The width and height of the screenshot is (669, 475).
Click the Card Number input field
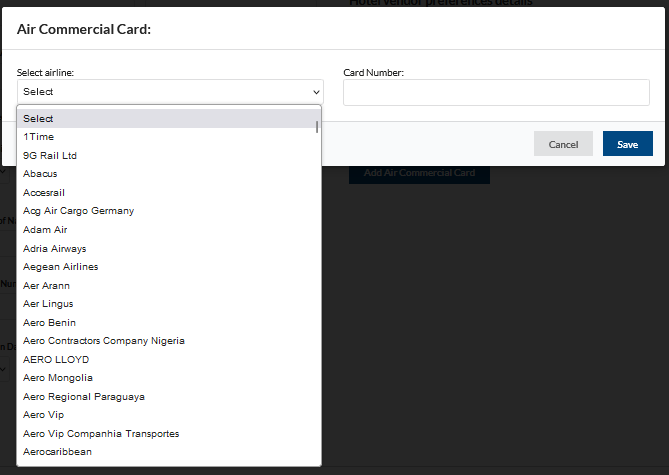(496, 92)
